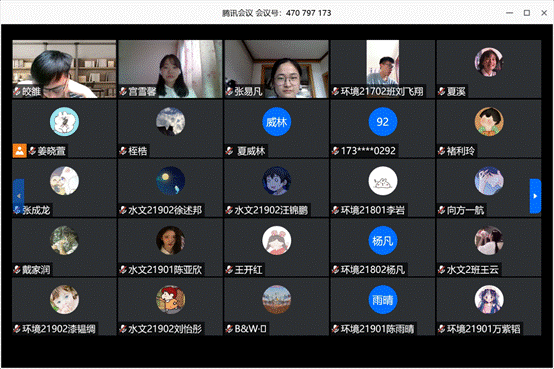Click the 雨晴 blue avatar circle
The width and height of the screenshot is (554, 369).
pyautogui.click(x=383, y=300)
